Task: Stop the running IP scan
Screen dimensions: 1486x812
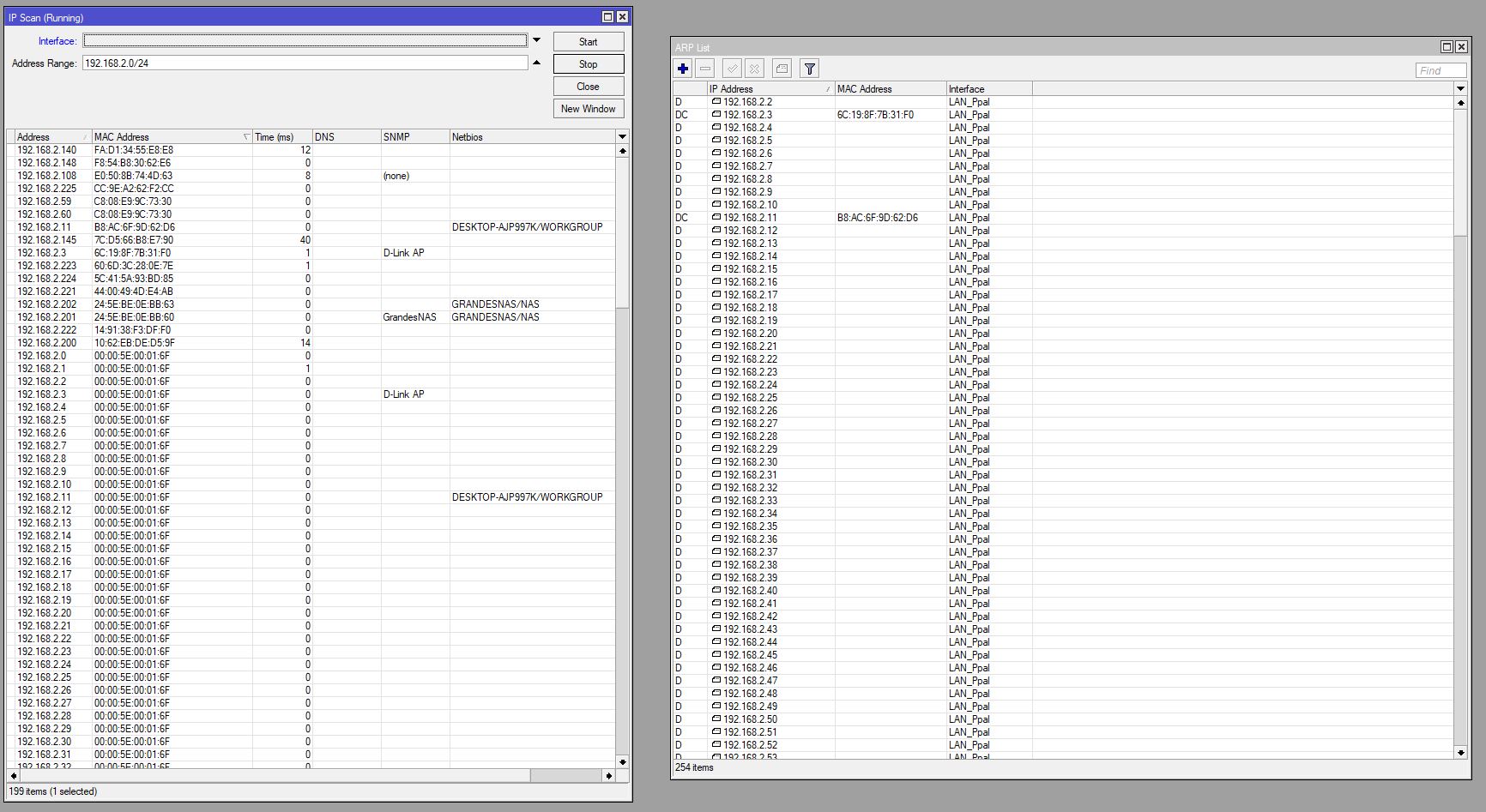Action: click(x=589, y=64)
